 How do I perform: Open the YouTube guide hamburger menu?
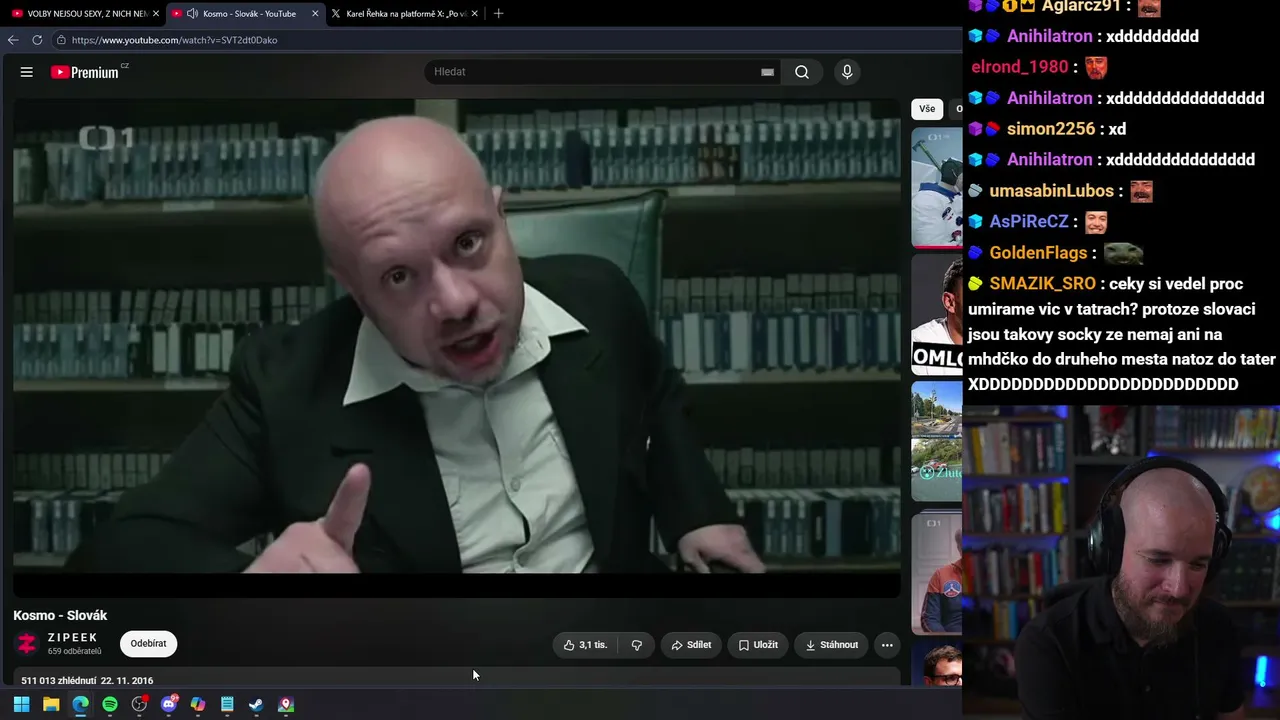[x=27, y=72]
